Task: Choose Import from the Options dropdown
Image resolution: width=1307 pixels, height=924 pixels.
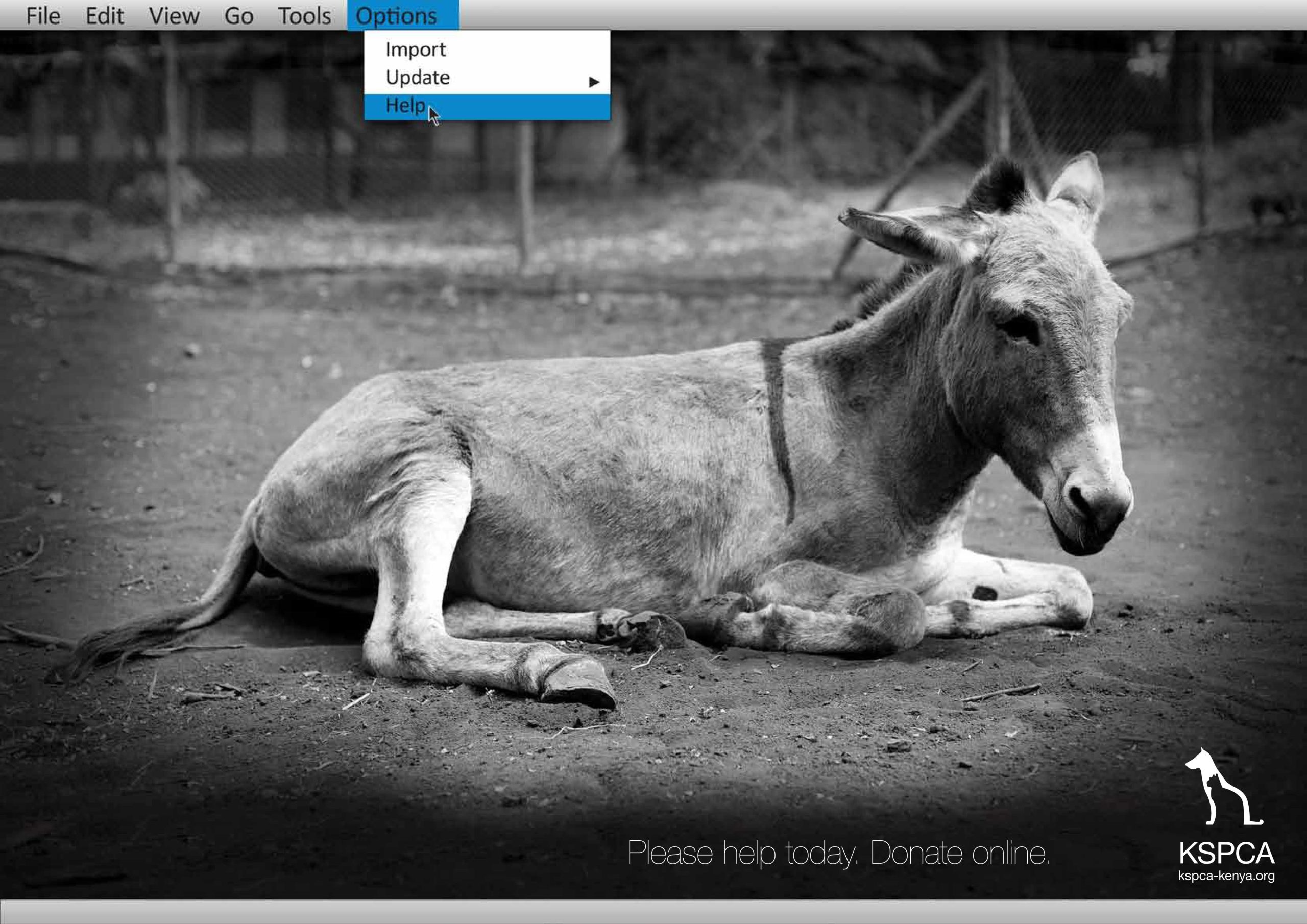Action: (x=416, y=50)
